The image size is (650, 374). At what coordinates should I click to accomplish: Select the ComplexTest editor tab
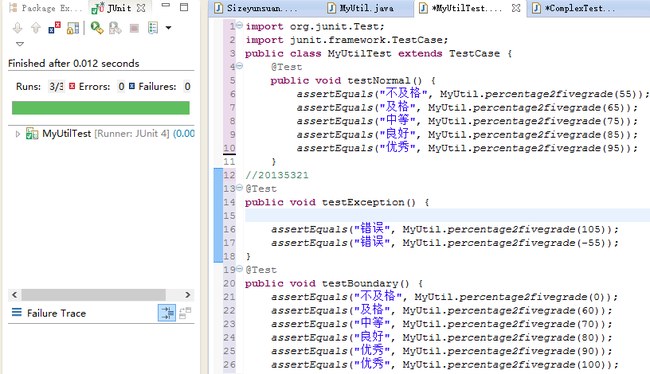(x=574, y=8)
